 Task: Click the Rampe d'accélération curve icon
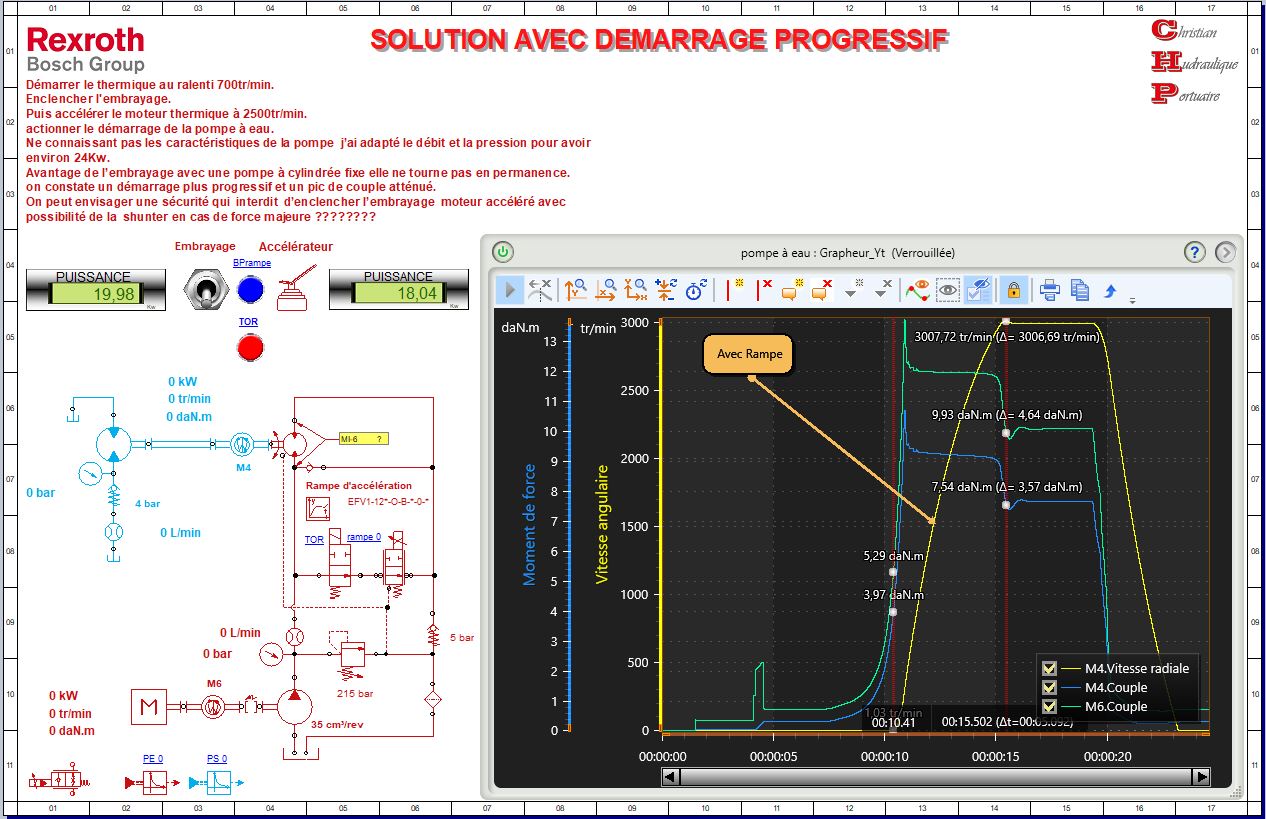click(319, 508)
